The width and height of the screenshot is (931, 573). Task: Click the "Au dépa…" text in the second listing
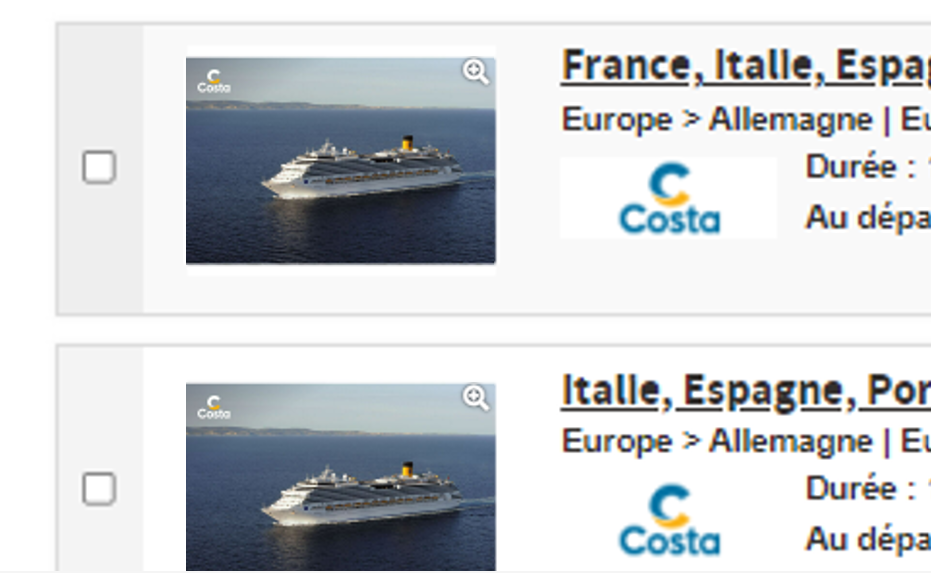pyautogui.click(x=866, y=539)
